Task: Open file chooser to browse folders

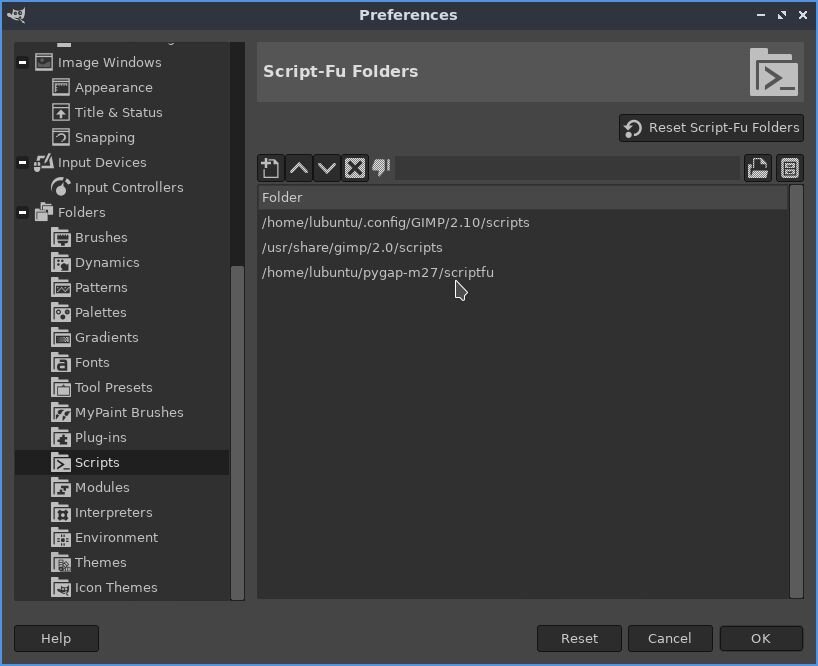Action: pyautogui.click(x=758, y=168)
